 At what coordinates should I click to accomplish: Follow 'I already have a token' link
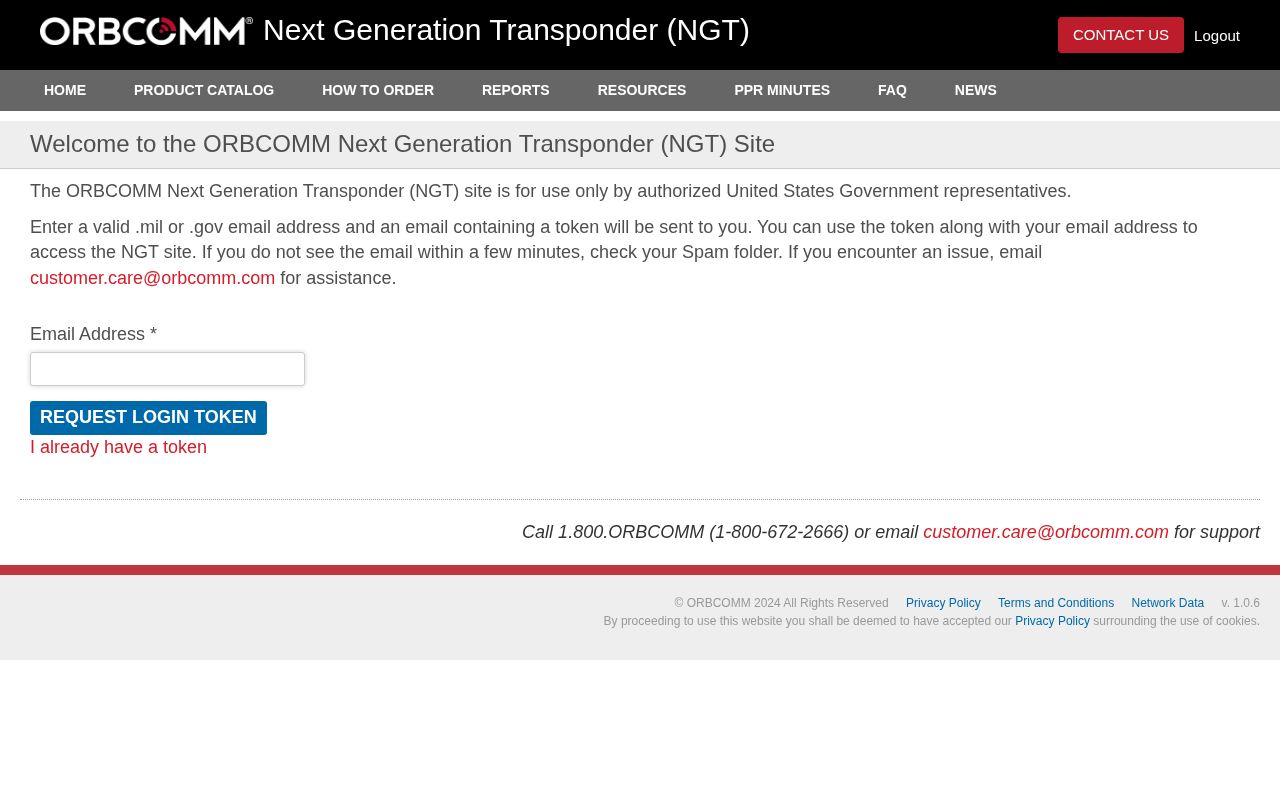coord(118,448)
